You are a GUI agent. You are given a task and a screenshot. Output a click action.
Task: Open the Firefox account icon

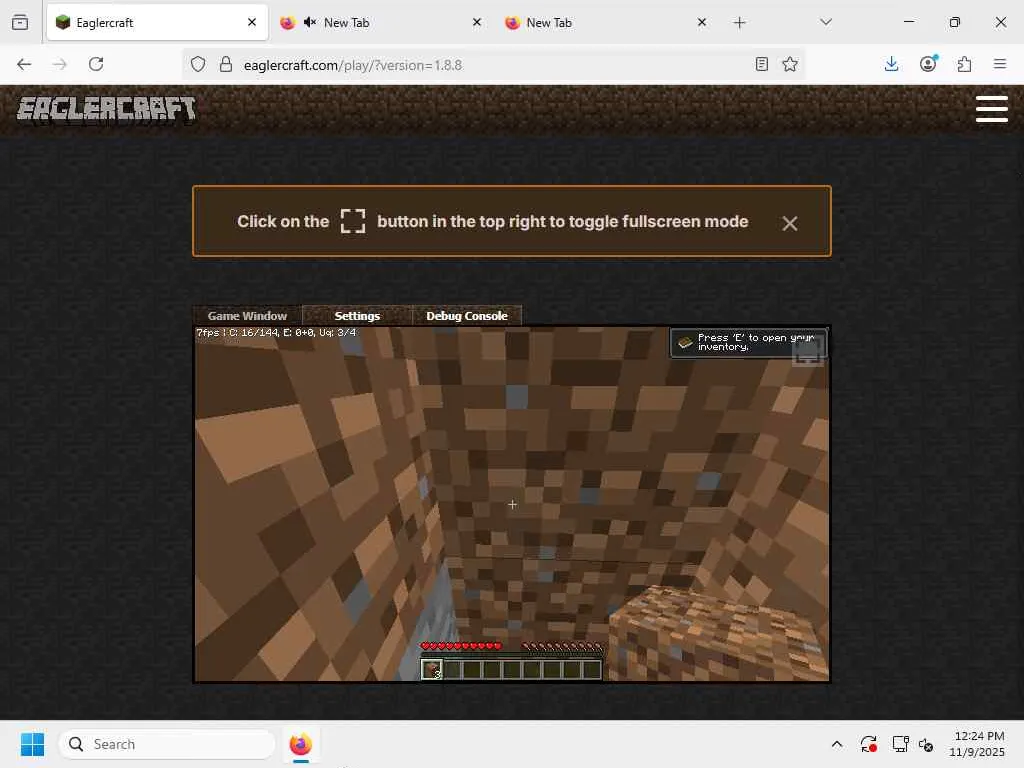pyautogui.click(x=928, y=64)
